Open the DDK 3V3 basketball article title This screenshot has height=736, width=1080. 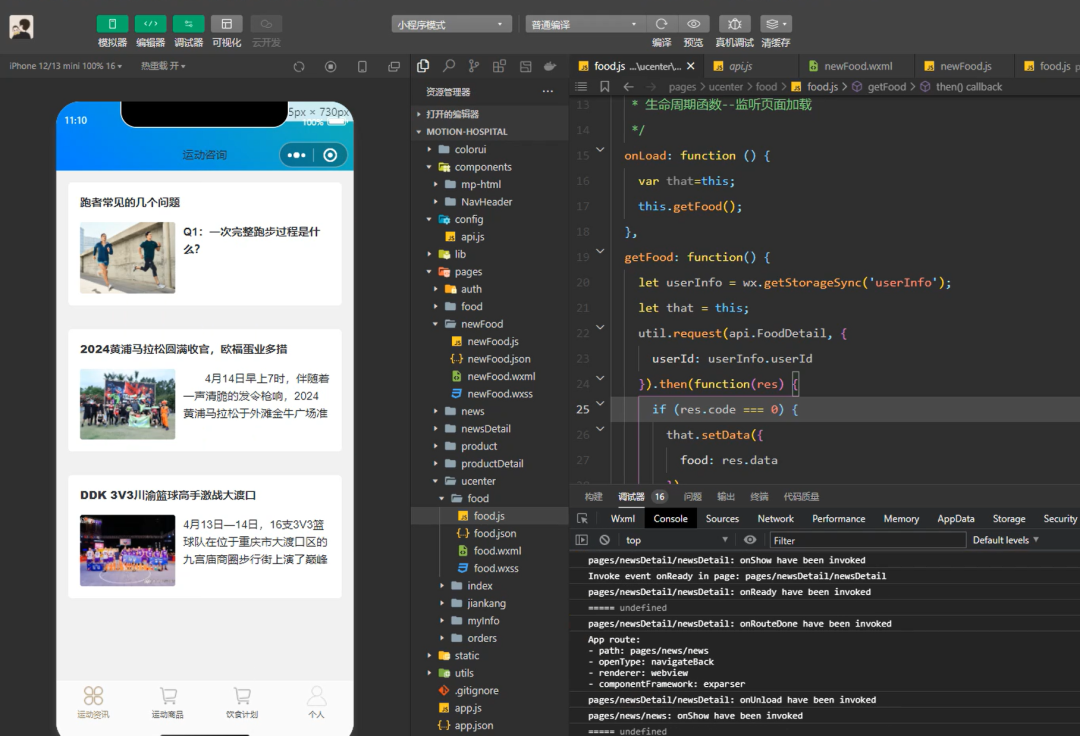[167, 495]
